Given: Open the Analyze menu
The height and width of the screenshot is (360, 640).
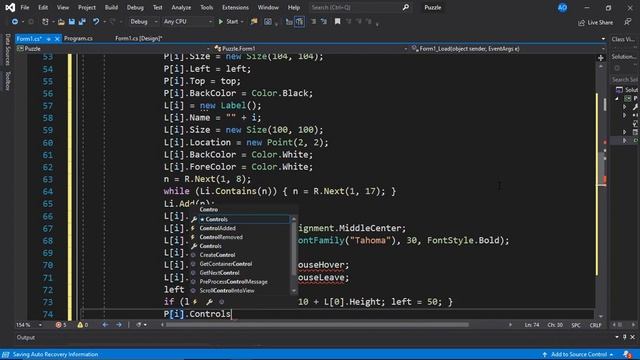Looking at the screenshot, I should tap(181, 7).
